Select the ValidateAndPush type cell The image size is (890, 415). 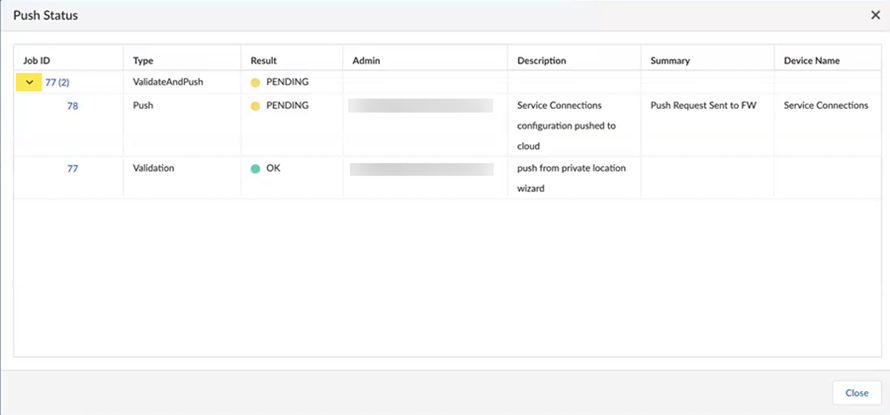(167, 82)
